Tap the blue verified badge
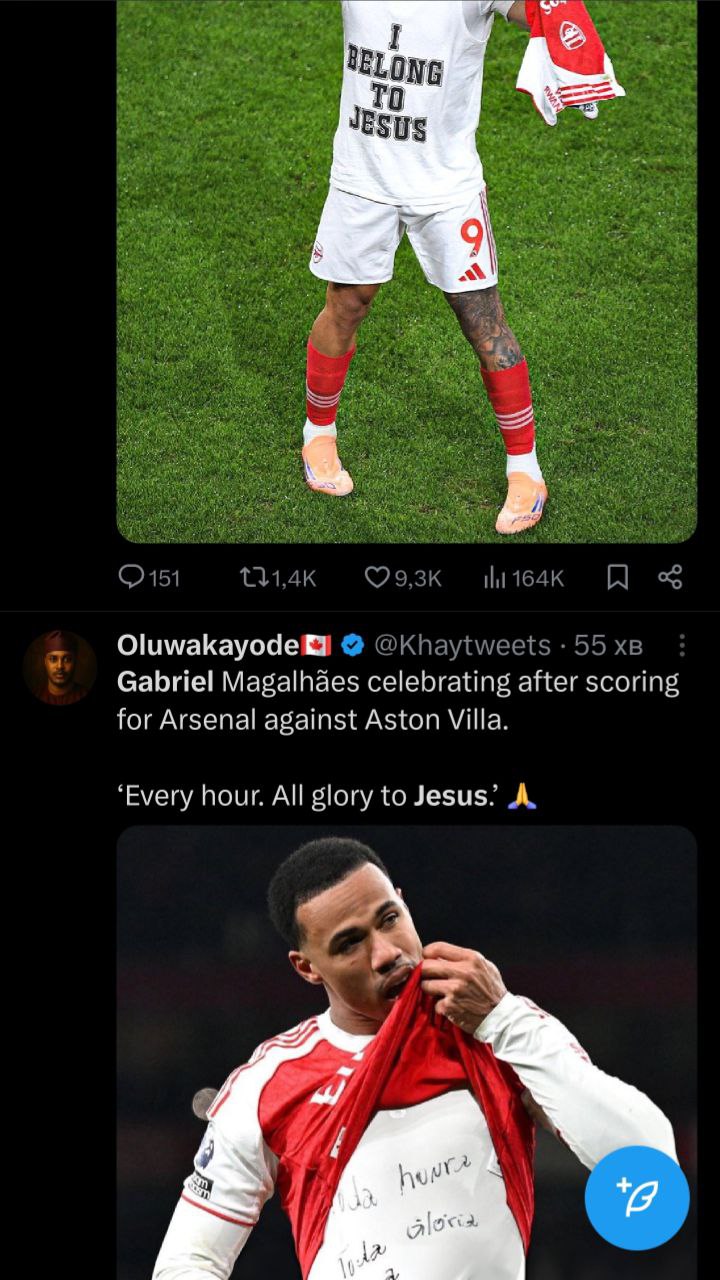The width and height of the screenshot is (720, 1280). pos(352,646)
